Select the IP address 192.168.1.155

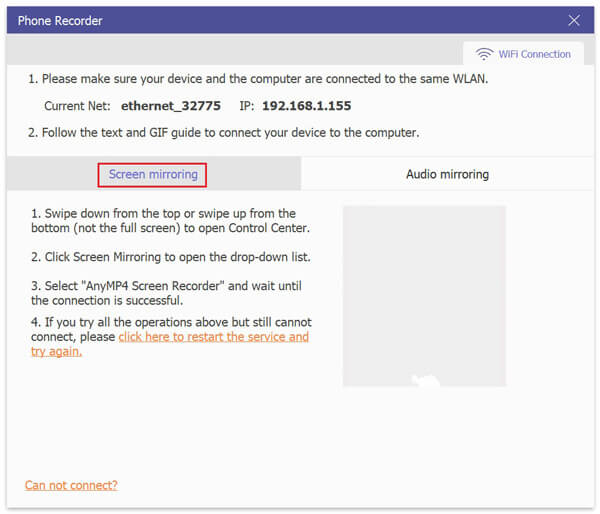tap(308, 105)
